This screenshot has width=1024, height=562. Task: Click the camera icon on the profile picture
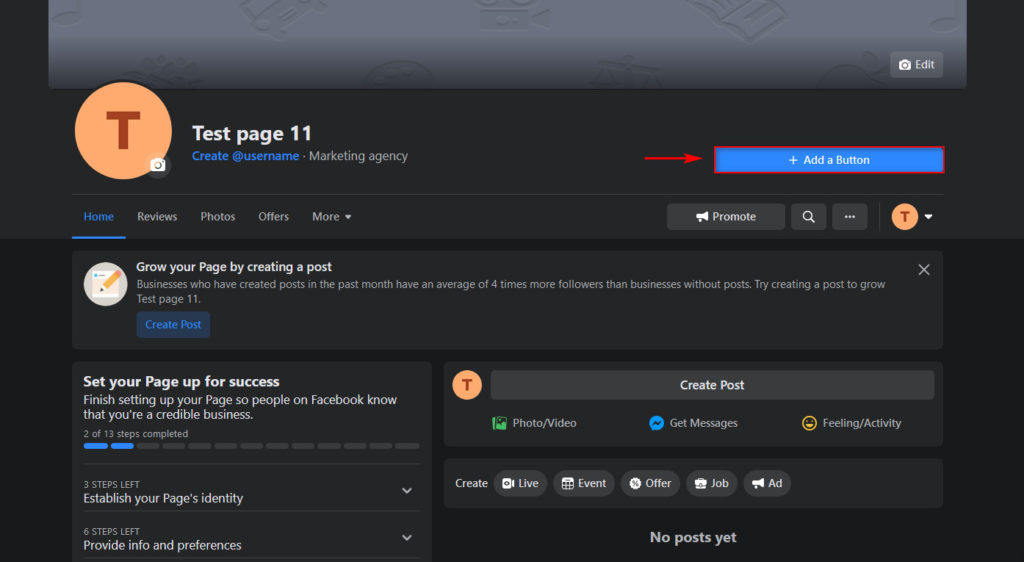click(x=157, y=165)
